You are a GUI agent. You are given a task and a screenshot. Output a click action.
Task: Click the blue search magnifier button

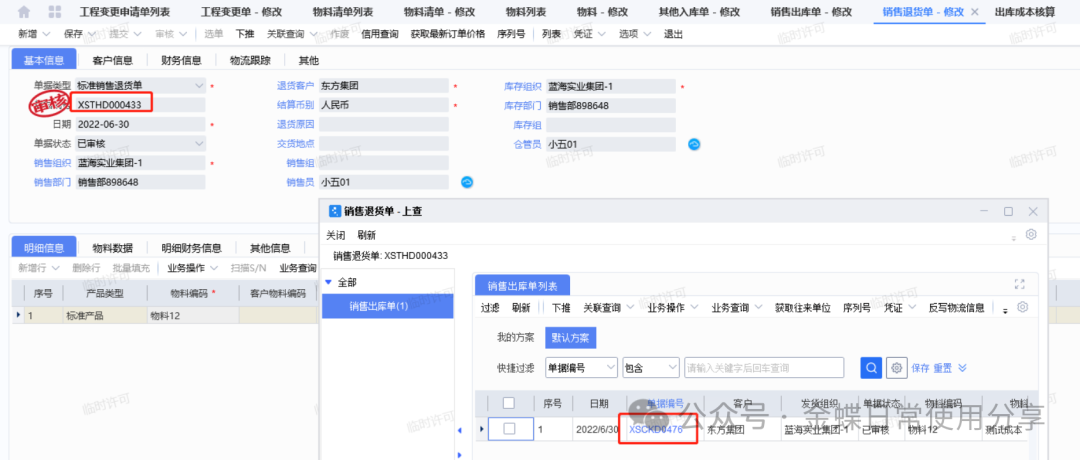tap(871, 367)
